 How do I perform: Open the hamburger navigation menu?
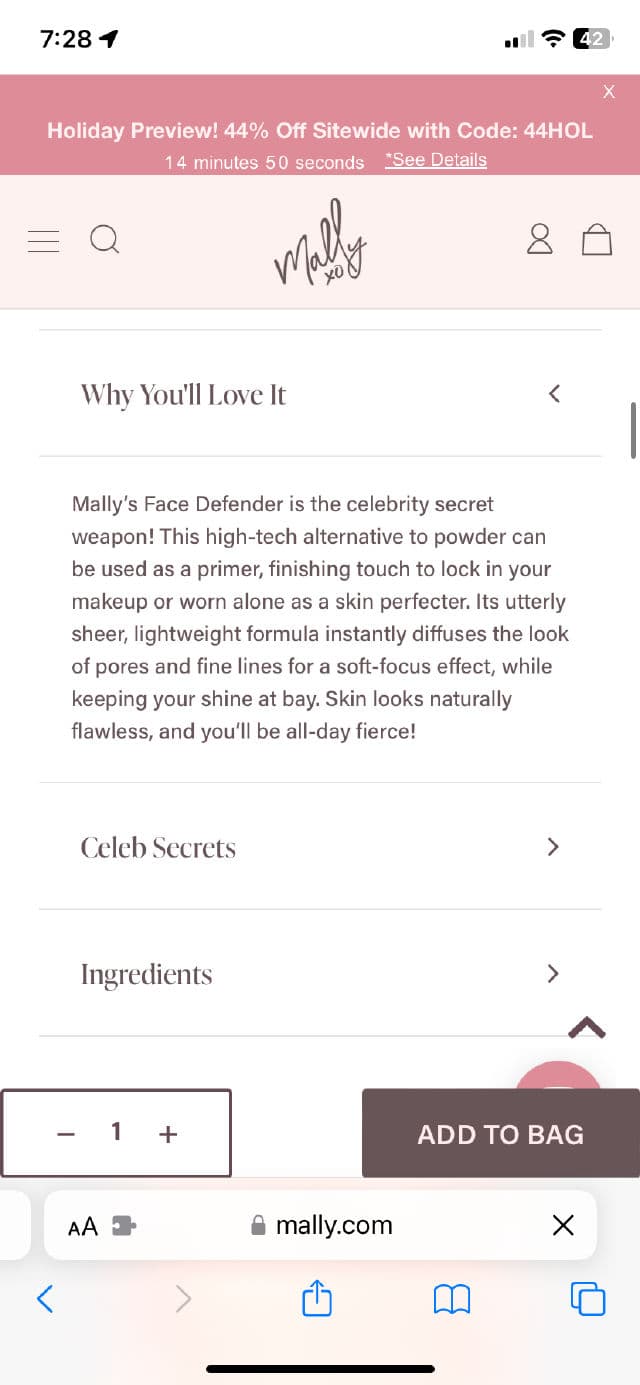click(x=42, y=240)
